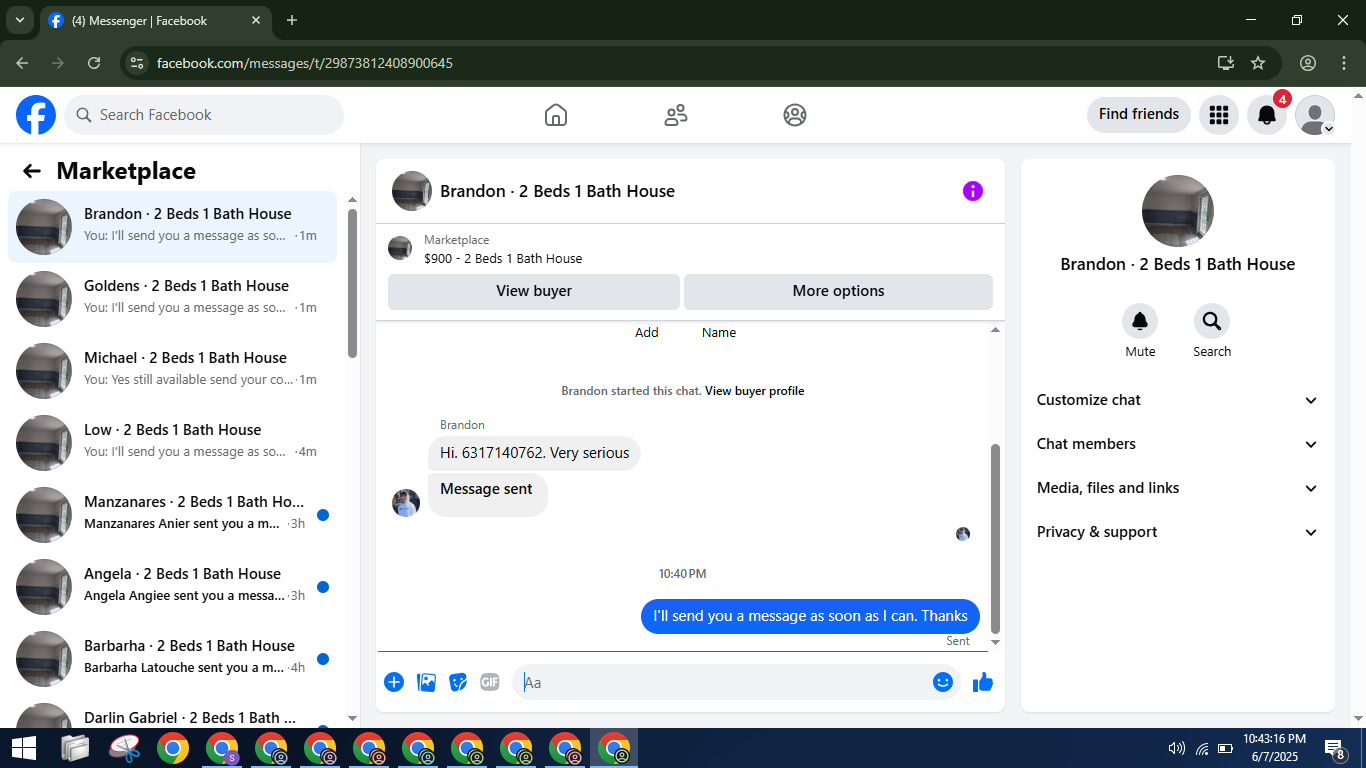Image resolution: width=1366 pixels, height=768 pixels.
Task: Attach a photo file icon
Action: coord(426,682)
